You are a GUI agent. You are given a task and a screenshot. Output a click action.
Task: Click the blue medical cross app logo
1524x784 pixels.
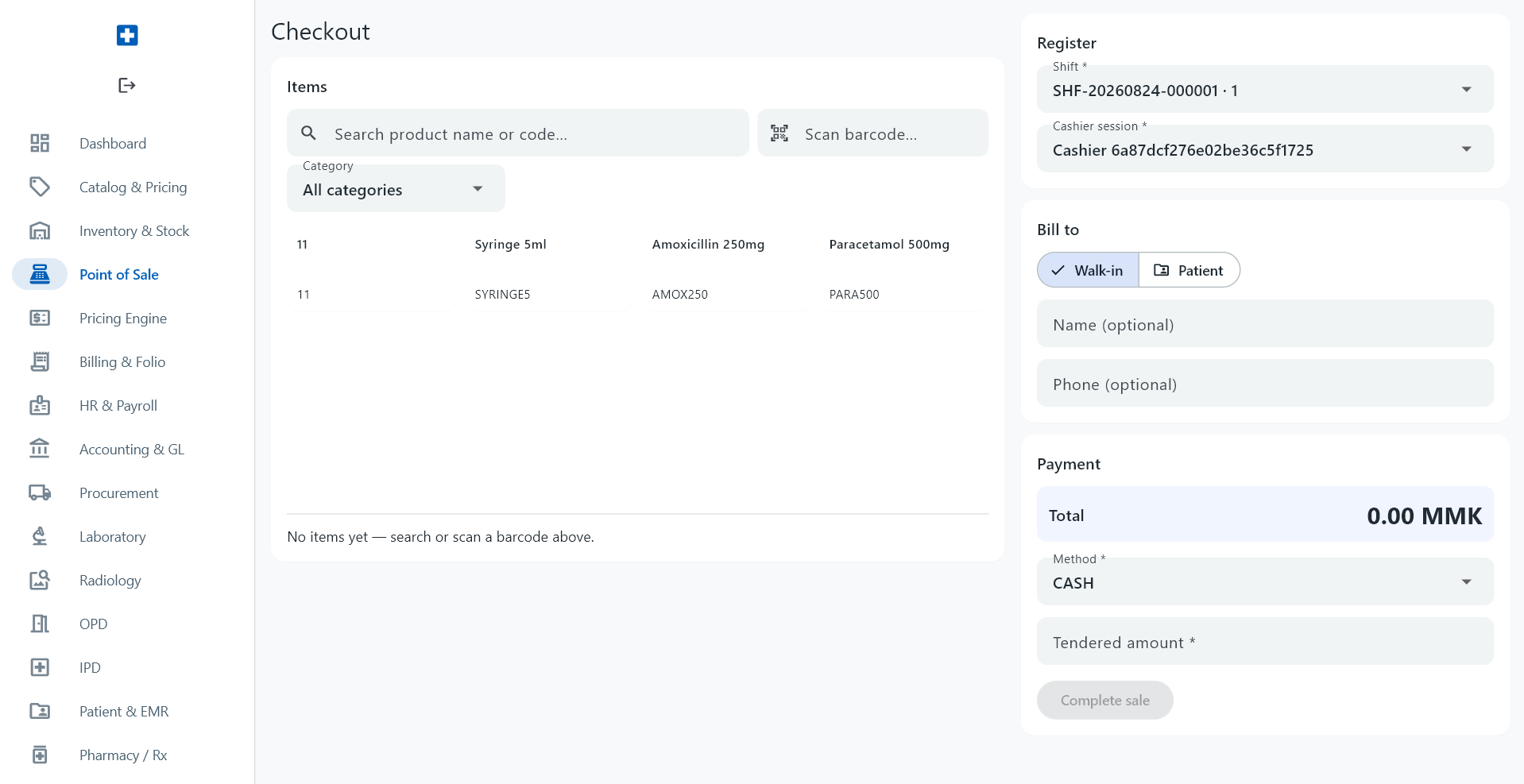coord(127,35)
